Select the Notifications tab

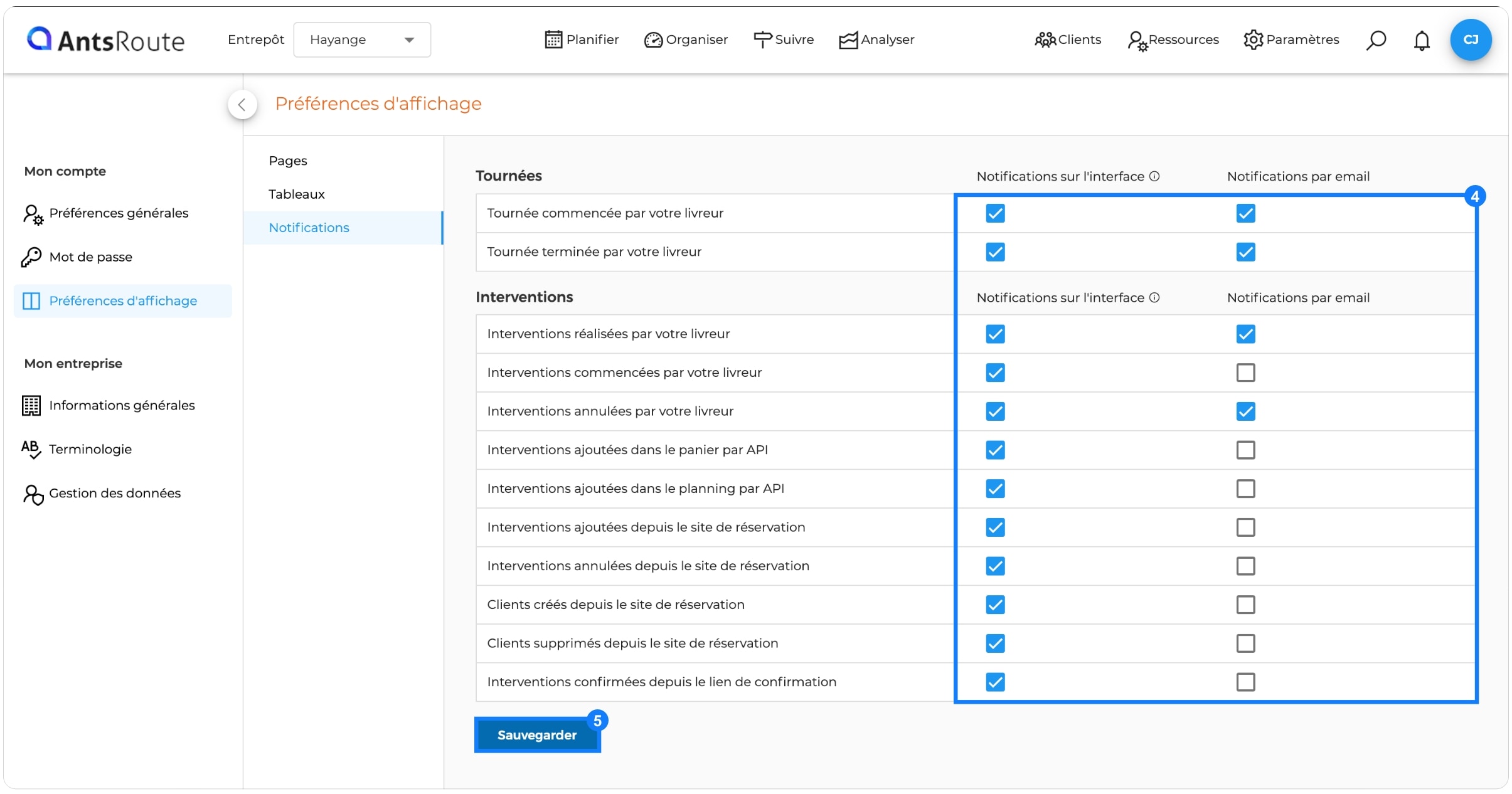343,228
